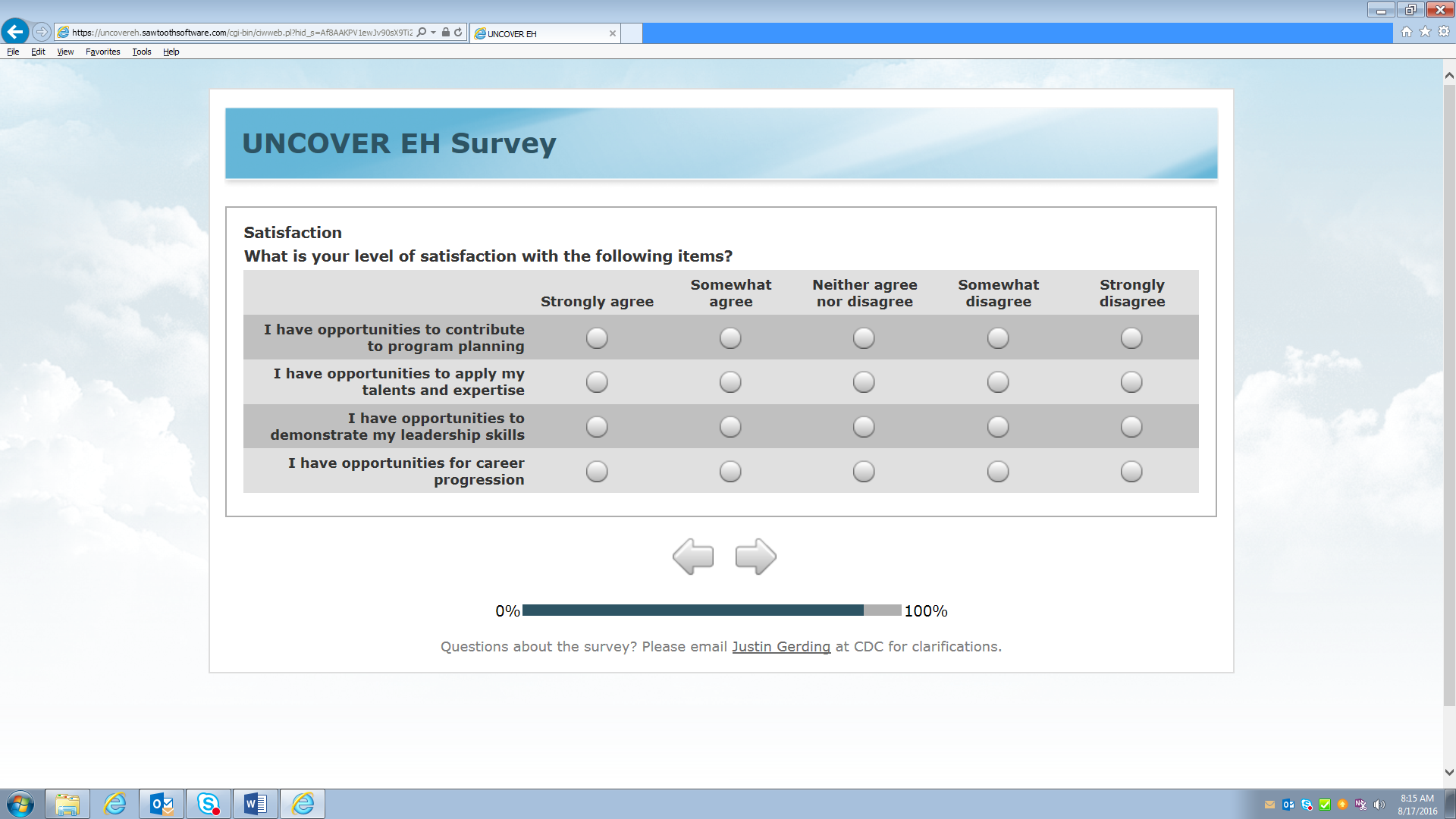Click the browser refresh icon
Viewport: 1456px width, 819px height.
[x=458, y=33]
